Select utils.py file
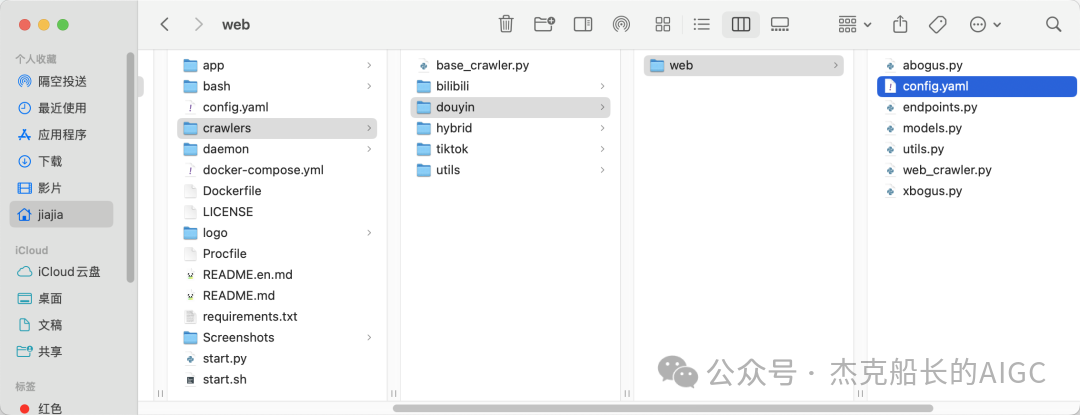Viewport: 1080px width, 415px height. [x=977, y=149]
